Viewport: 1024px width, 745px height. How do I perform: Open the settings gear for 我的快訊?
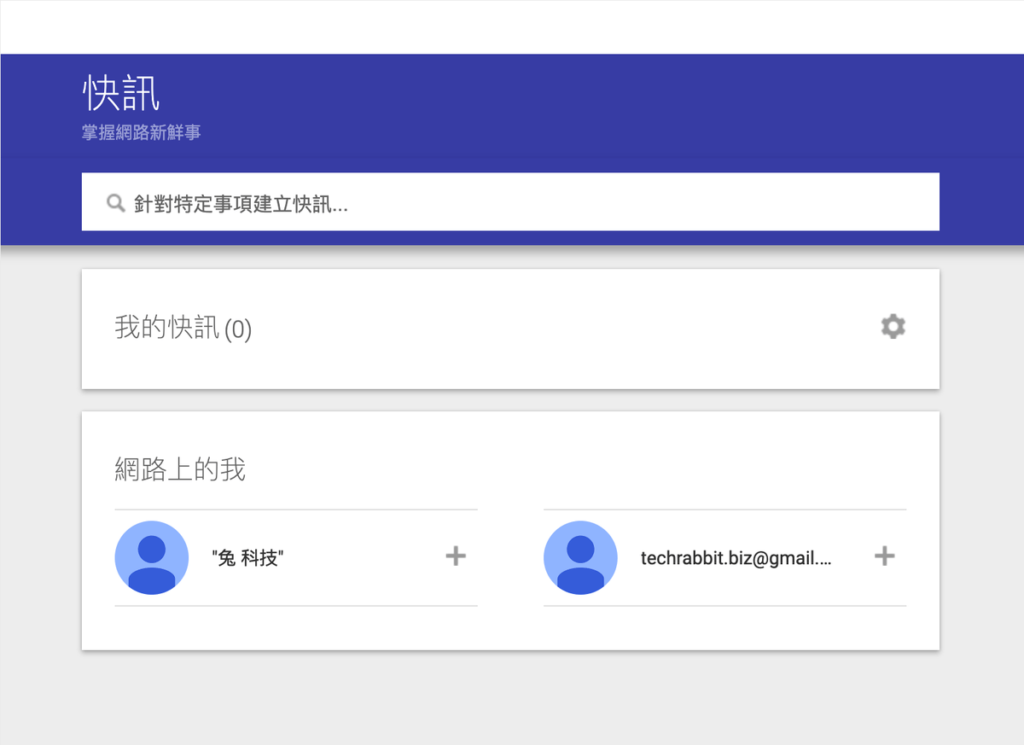click(x=893, y=326)
